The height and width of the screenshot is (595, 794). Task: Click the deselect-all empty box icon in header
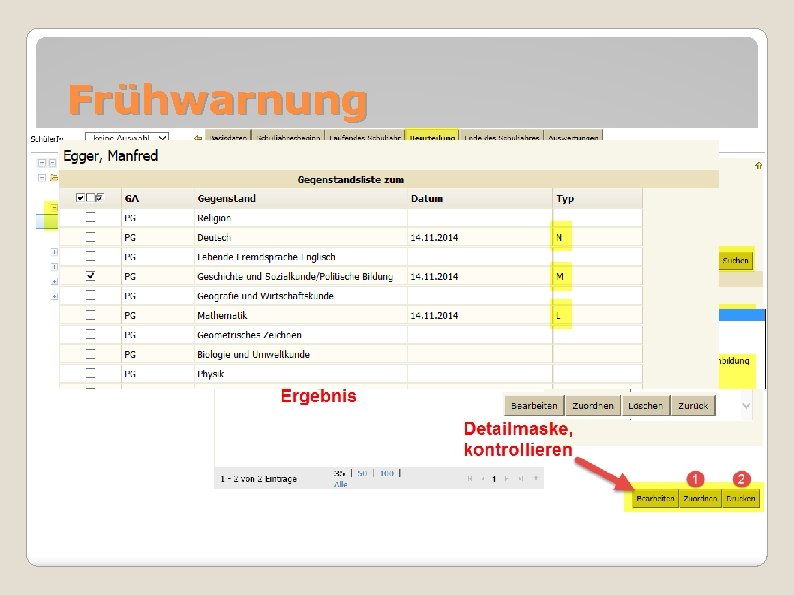click(90, 197)
